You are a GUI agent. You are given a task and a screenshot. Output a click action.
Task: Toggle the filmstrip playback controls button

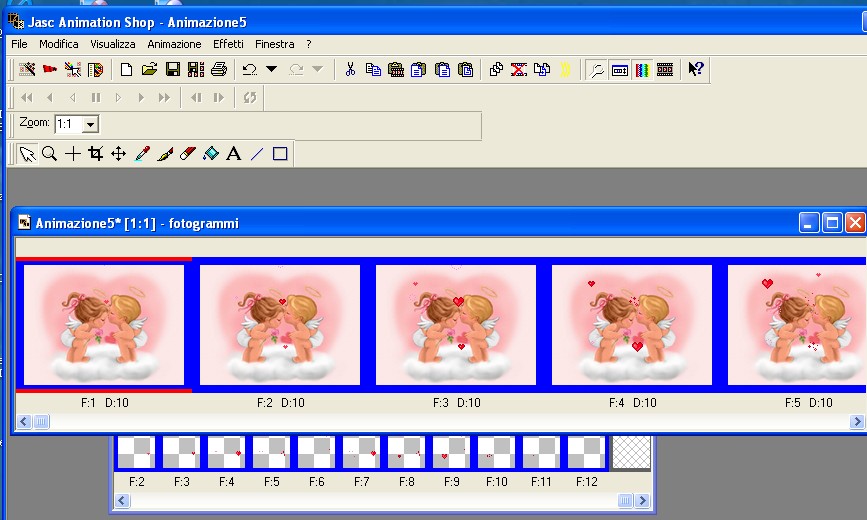pyautogui.click(x=665, y=69)
